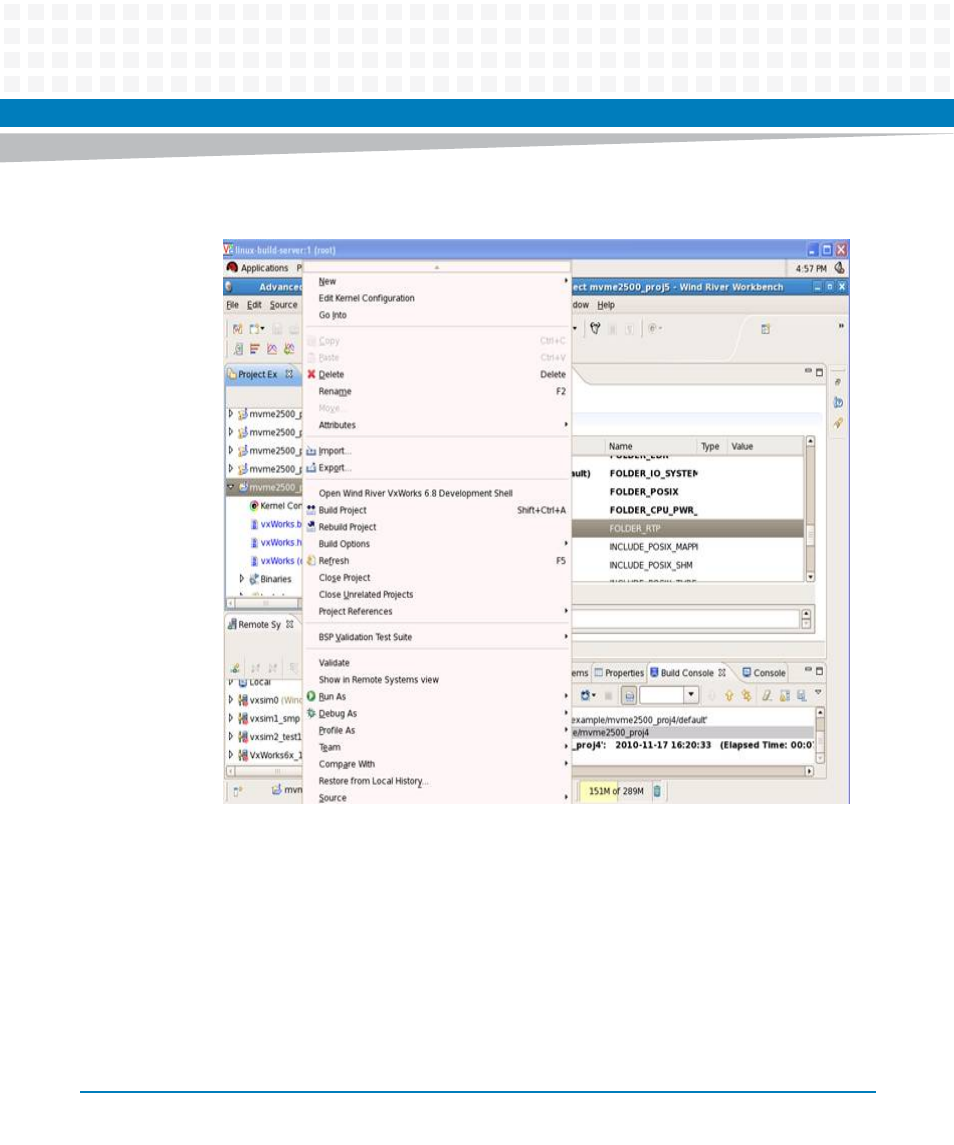Screen dimensions: 954x1145
Task: Expand the Binaries tree node
Action: point(242,578)
